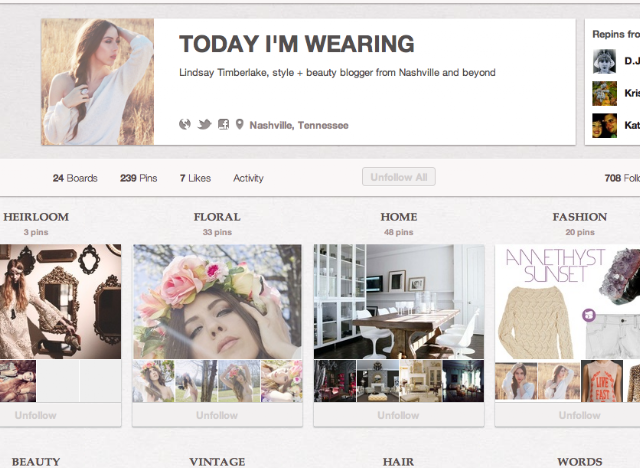Click the Kris repinner avatar
The width and height of the screenshot is (640, 468).
point(604,93)
